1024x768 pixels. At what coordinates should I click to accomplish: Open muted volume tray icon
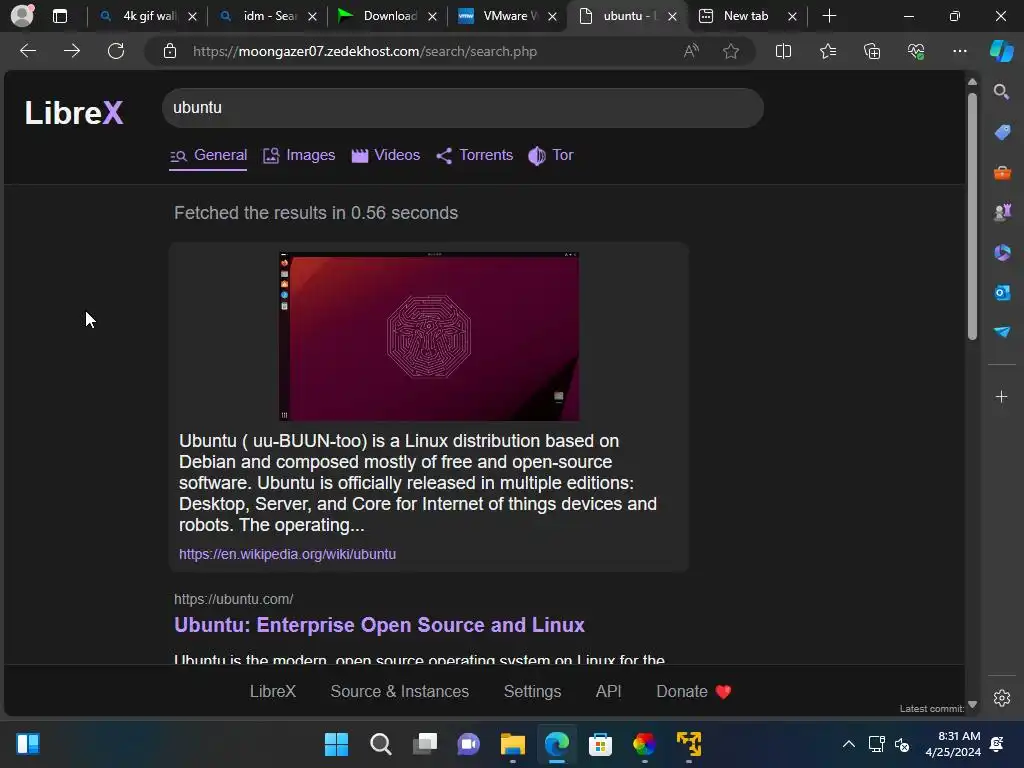coord(902,744)
